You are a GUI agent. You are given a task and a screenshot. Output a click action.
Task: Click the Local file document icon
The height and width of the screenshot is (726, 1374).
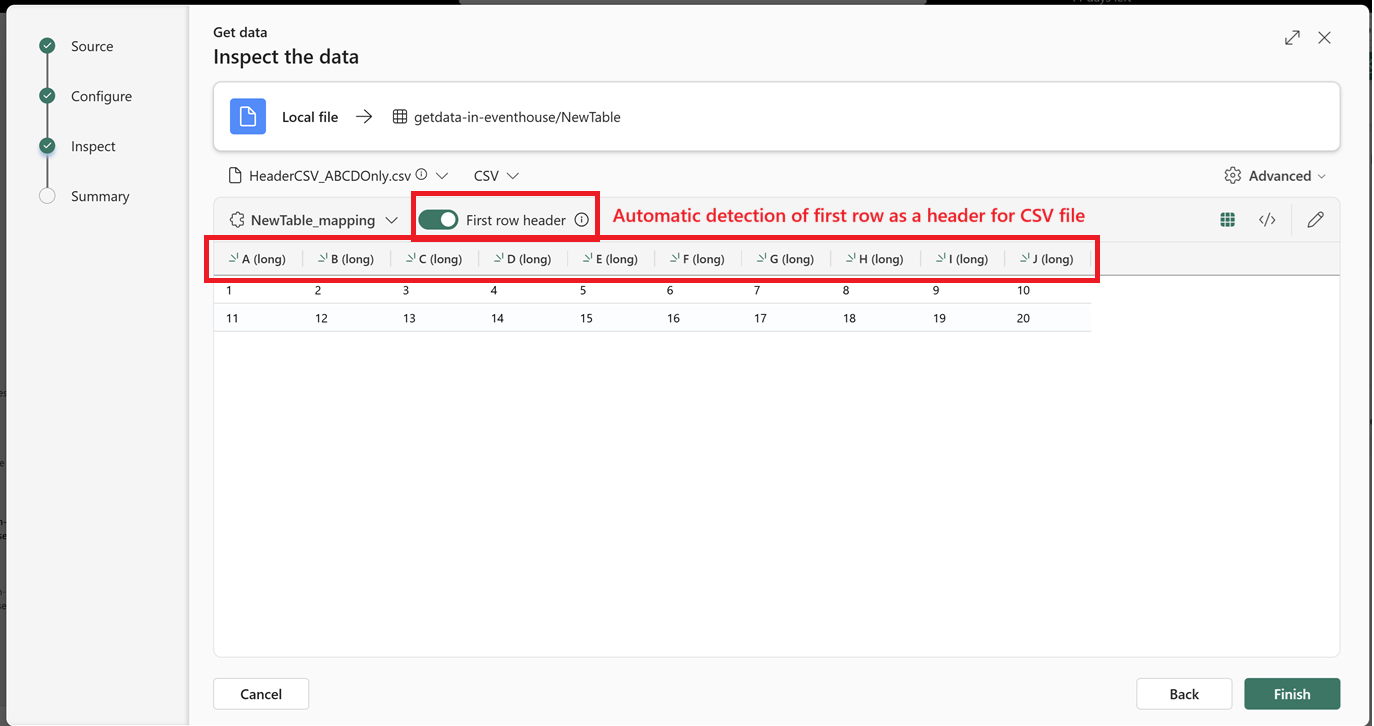(x=248, y=117)
